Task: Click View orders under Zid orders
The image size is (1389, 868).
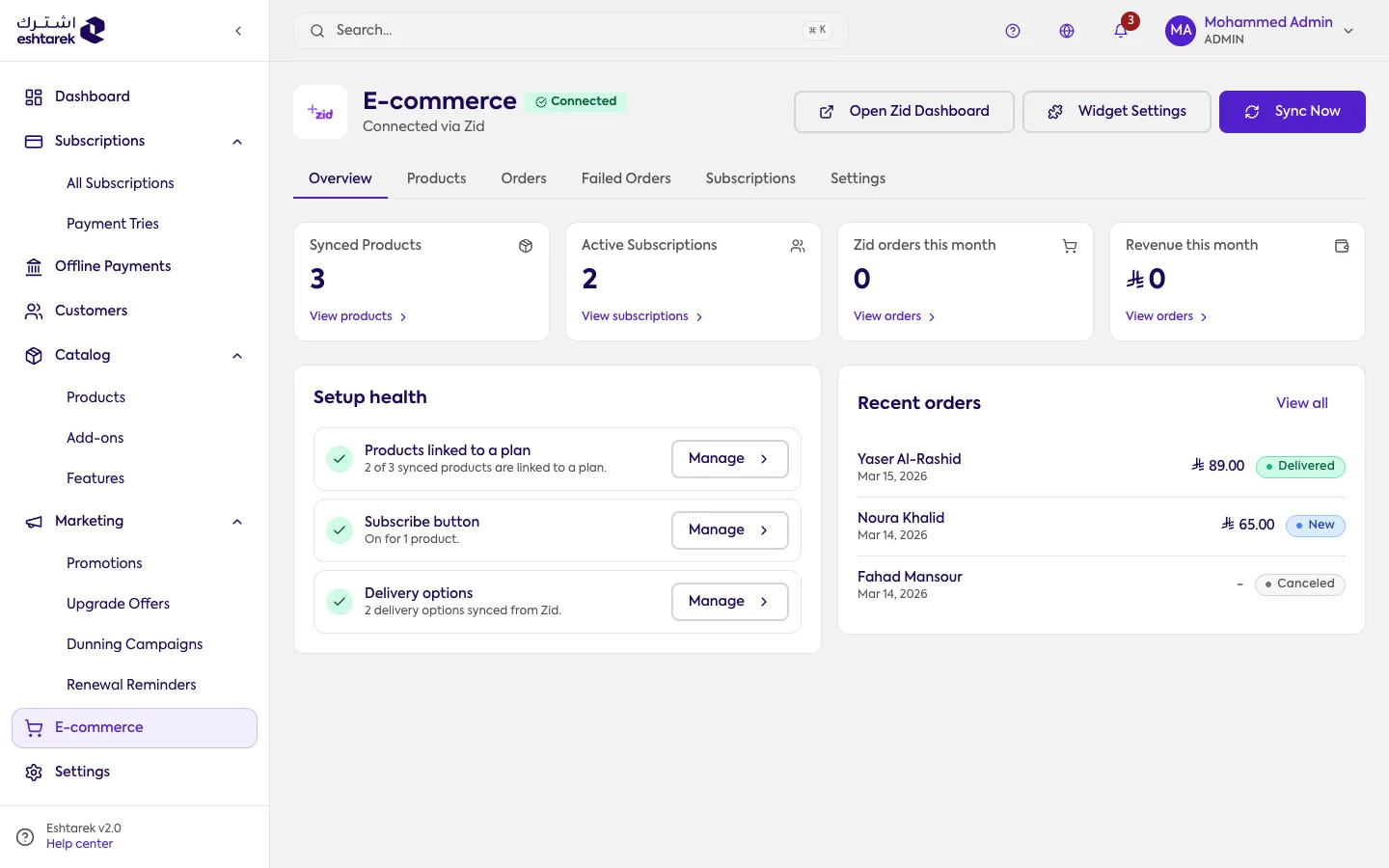Action: pyautogui.click(x=894, y=316)
